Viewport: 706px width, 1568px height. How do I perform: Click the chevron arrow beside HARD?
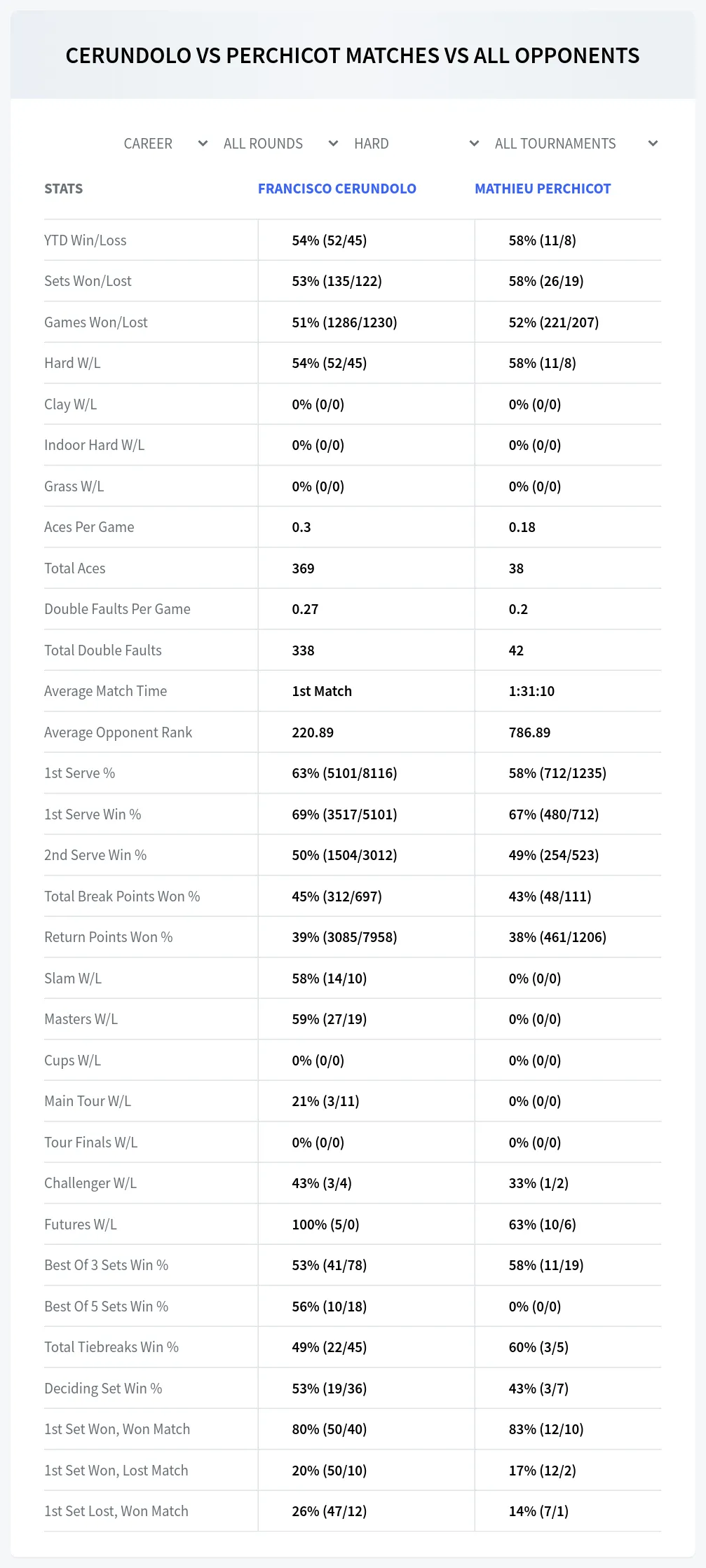pos(474,144)
